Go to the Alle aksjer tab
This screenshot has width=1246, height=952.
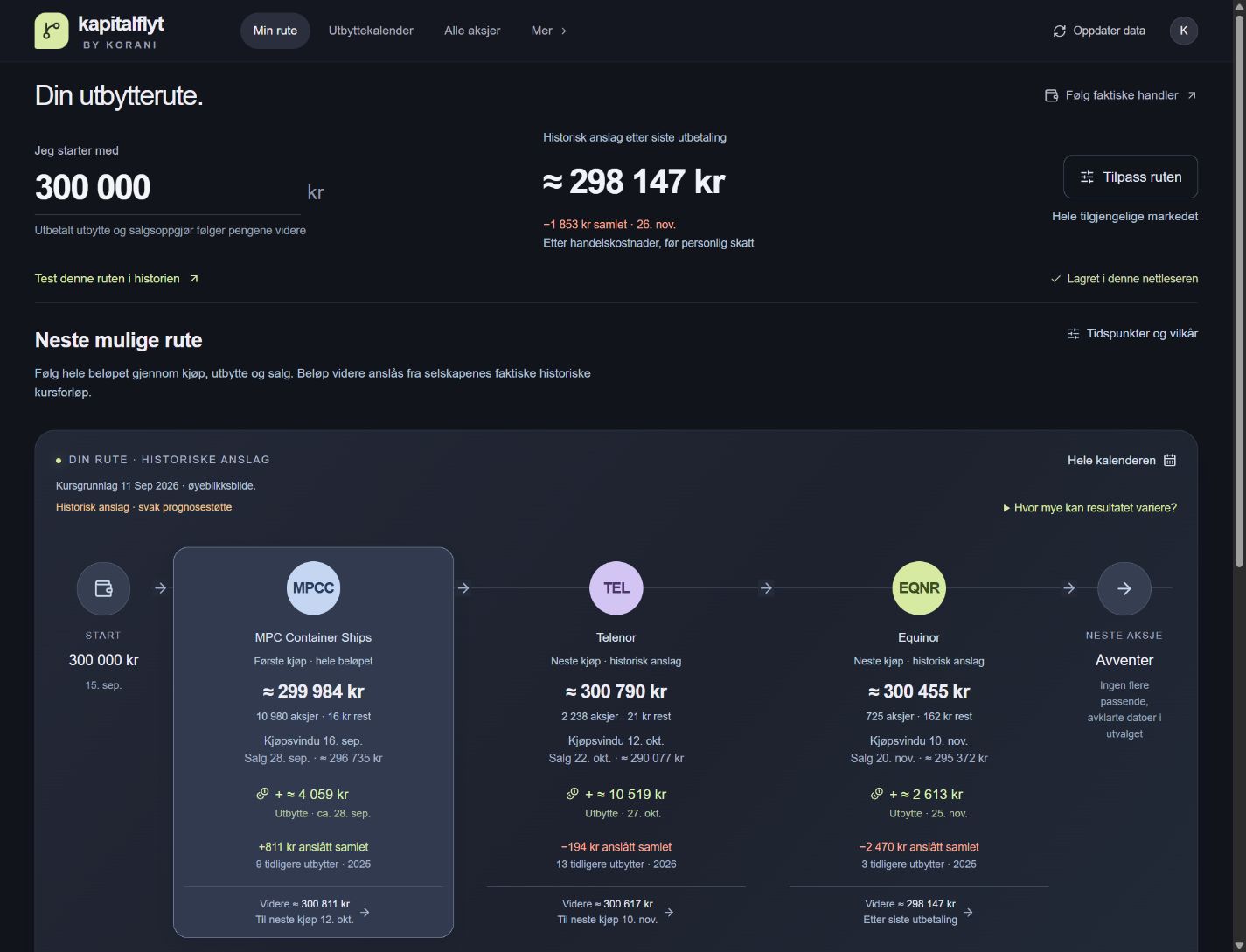472,31
